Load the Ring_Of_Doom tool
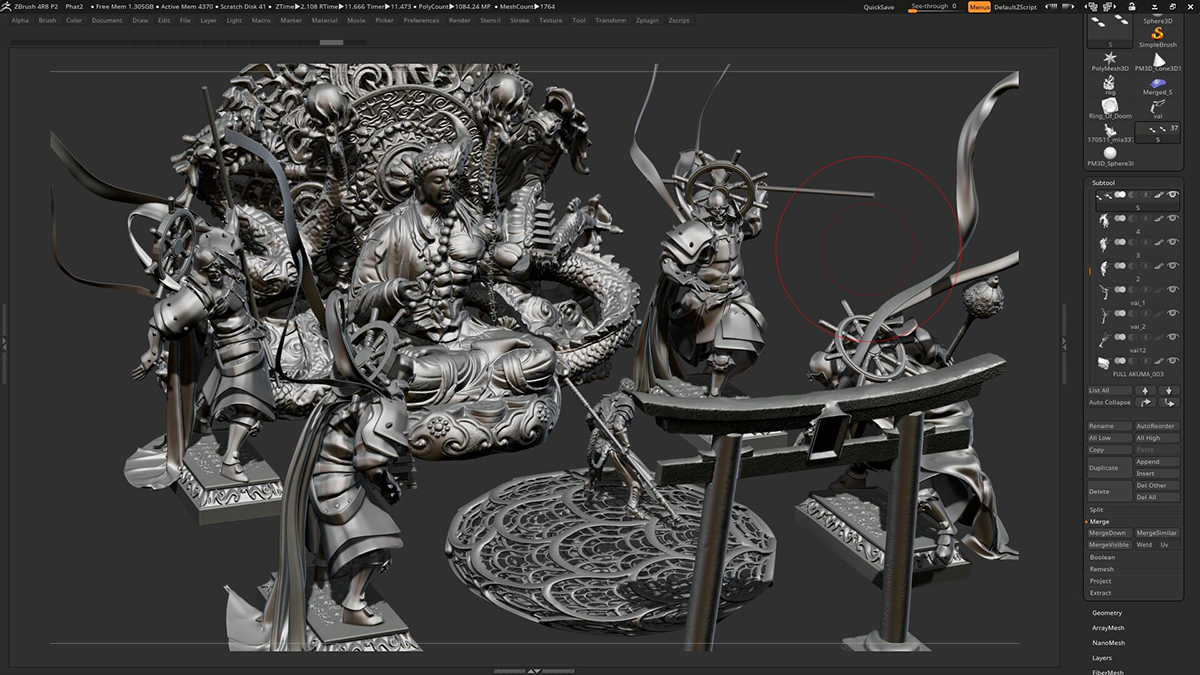The image size is (1200, 675). click(1109, 106)
